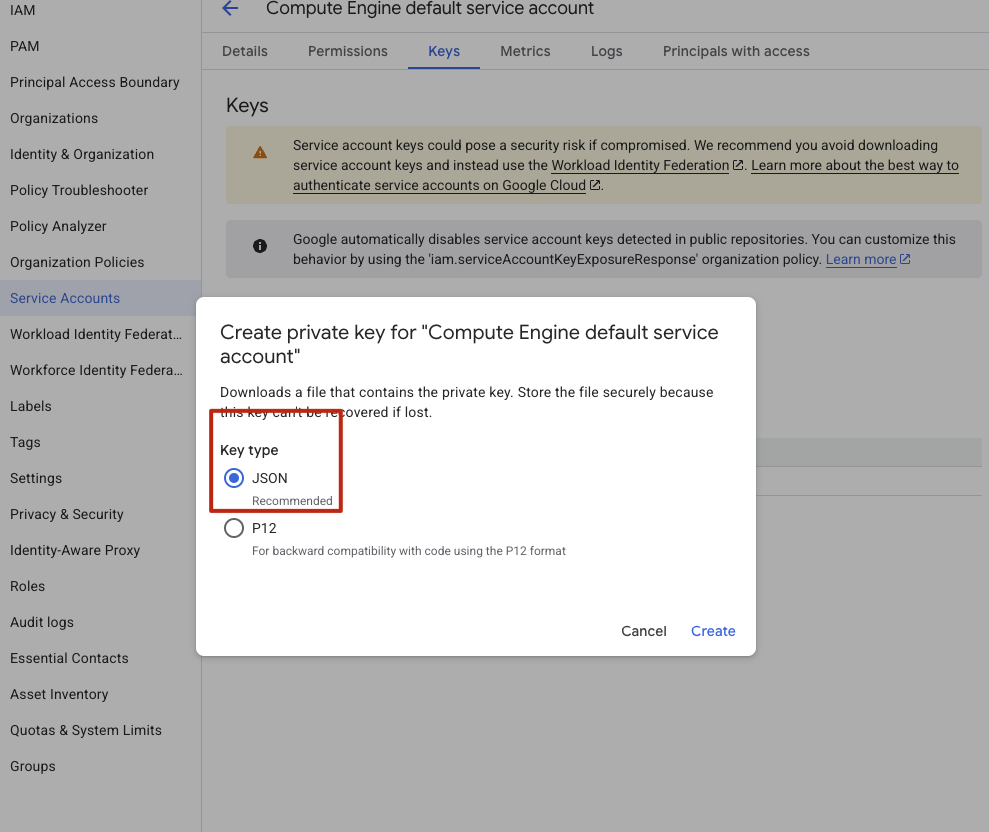Image resolution: width=989 pixels, height=832 pixels.
Task: Open Workload Identity Federation sidebar item
Action: click(x=96, y=334)
